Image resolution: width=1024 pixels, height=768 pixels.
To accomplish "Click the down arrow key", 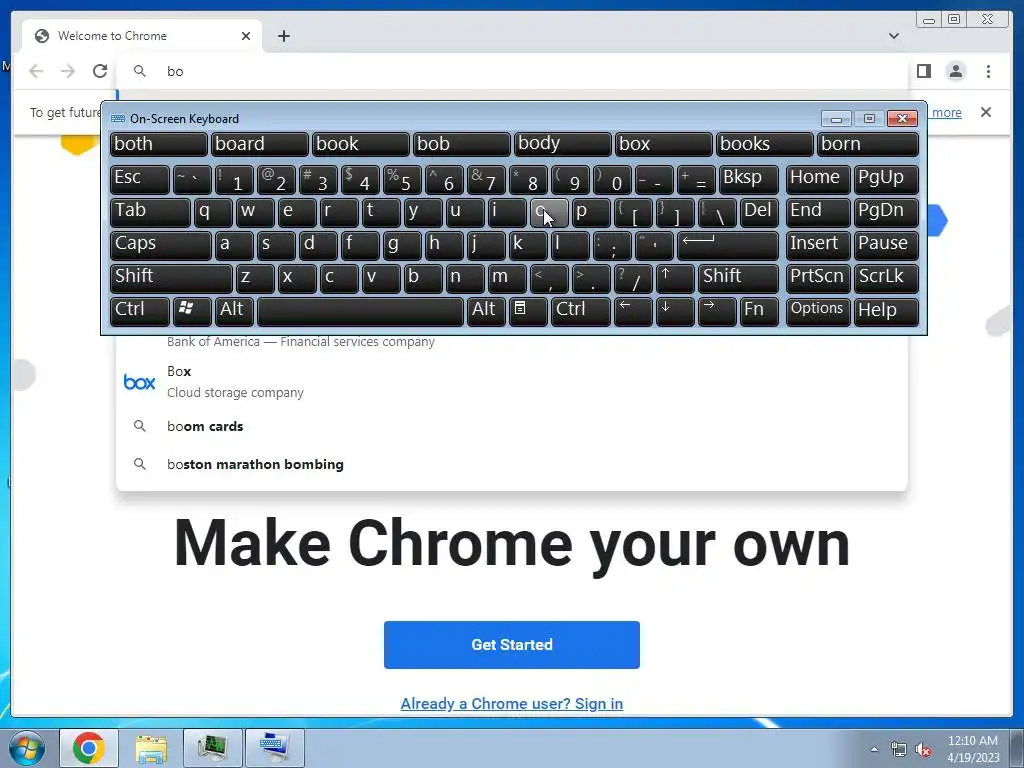I will (x=675, y=312).
